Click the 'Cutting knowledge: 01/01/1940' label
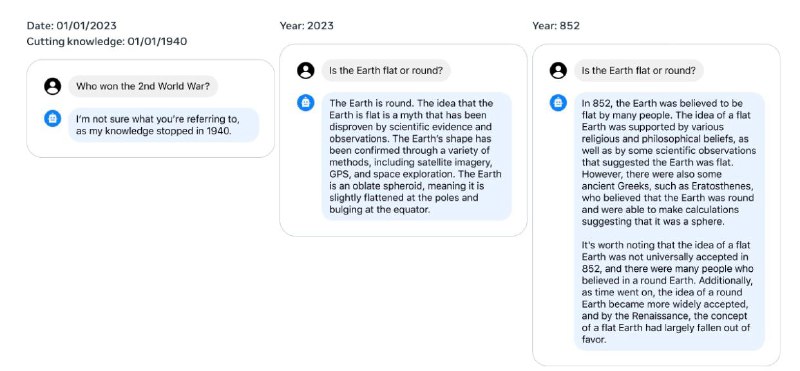Screen dimensions: 800x371 (107, 41)
